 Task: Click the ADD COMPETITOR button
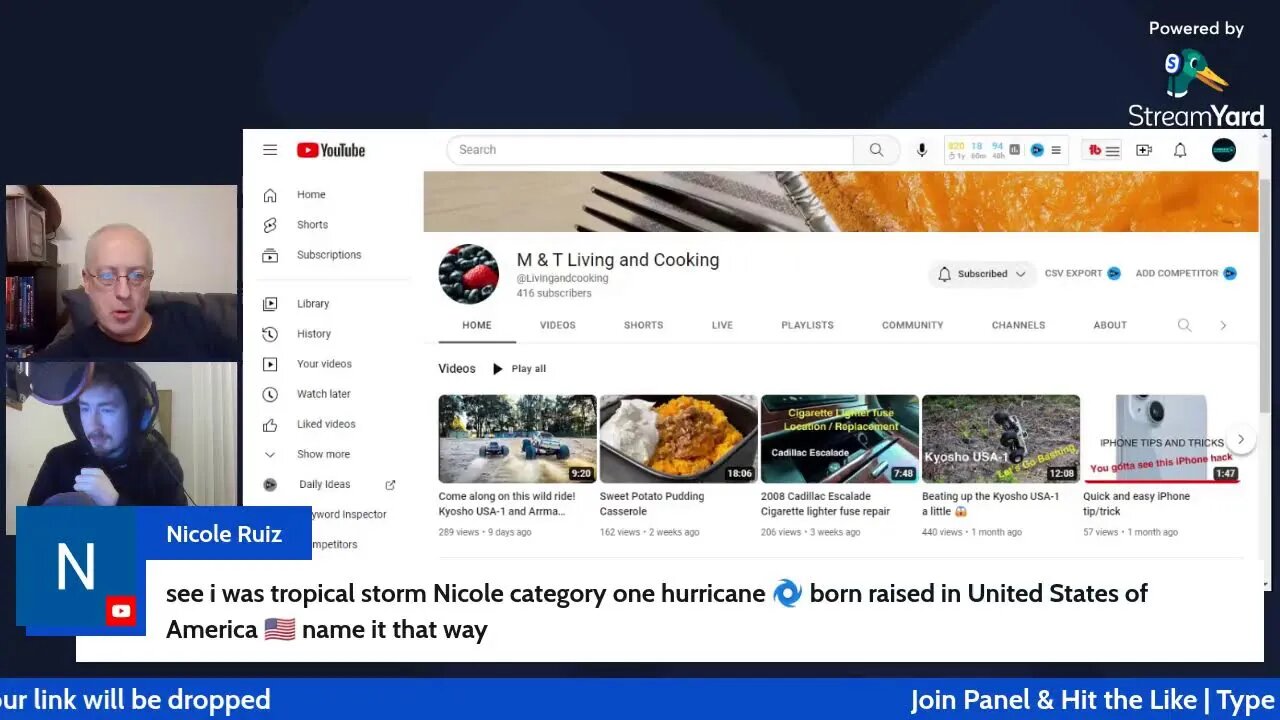pyautogui.click(x=1186, y=273)
